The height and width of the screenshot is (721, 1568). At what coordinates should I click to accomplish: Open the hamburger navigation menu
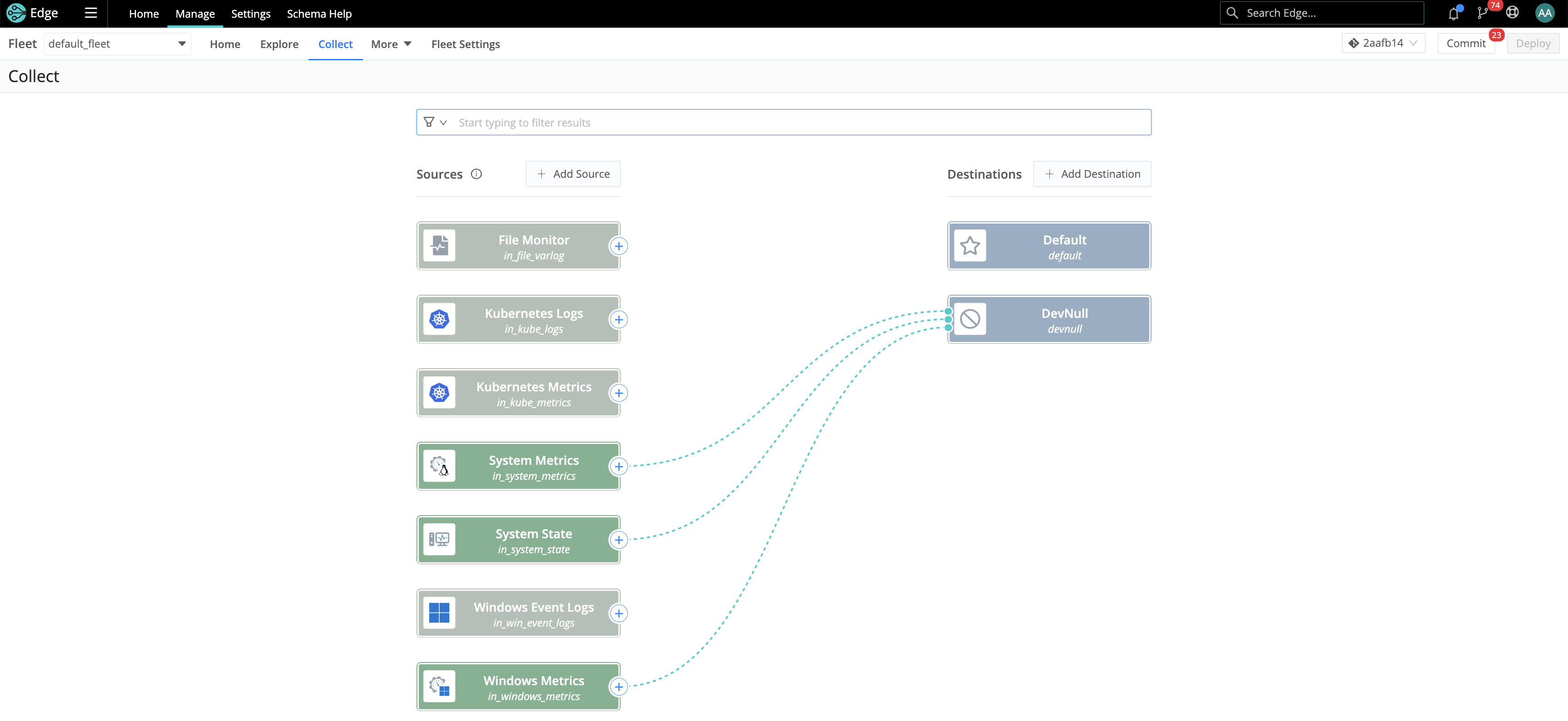coord(91,13)
